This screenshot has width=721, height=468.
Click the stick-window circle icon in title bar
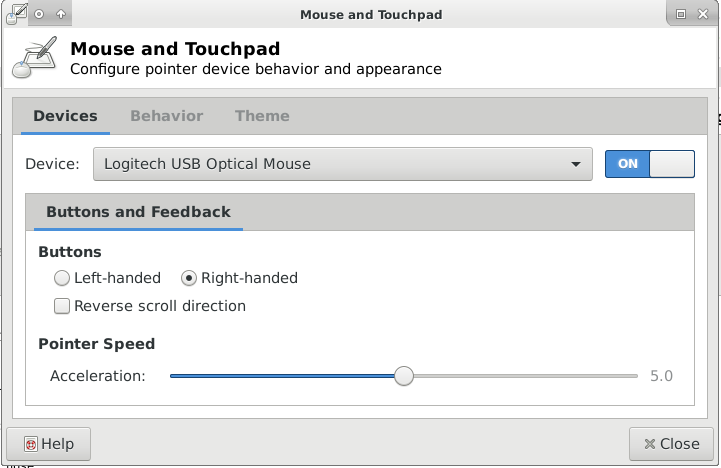click(x=39, y=14)
